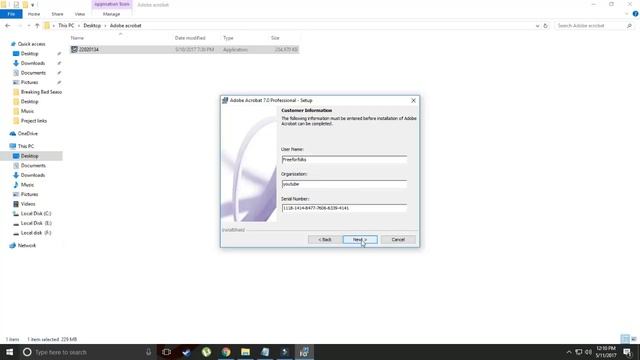The height and width of the screenshot is (360, 640).
Task: Open Local disk (F:)
Action: [36, 233]
